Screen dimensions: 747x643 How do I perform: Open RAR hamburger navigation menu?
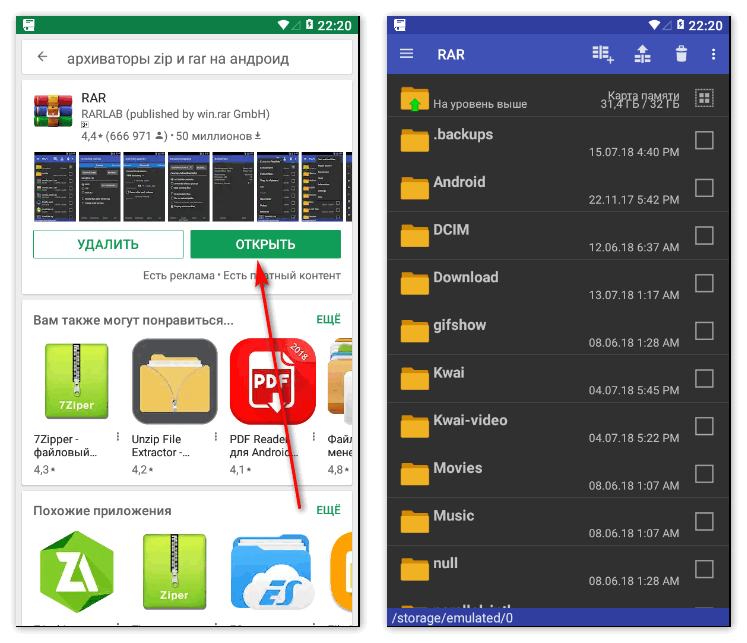pyautogui.click(x=406, y=53)
